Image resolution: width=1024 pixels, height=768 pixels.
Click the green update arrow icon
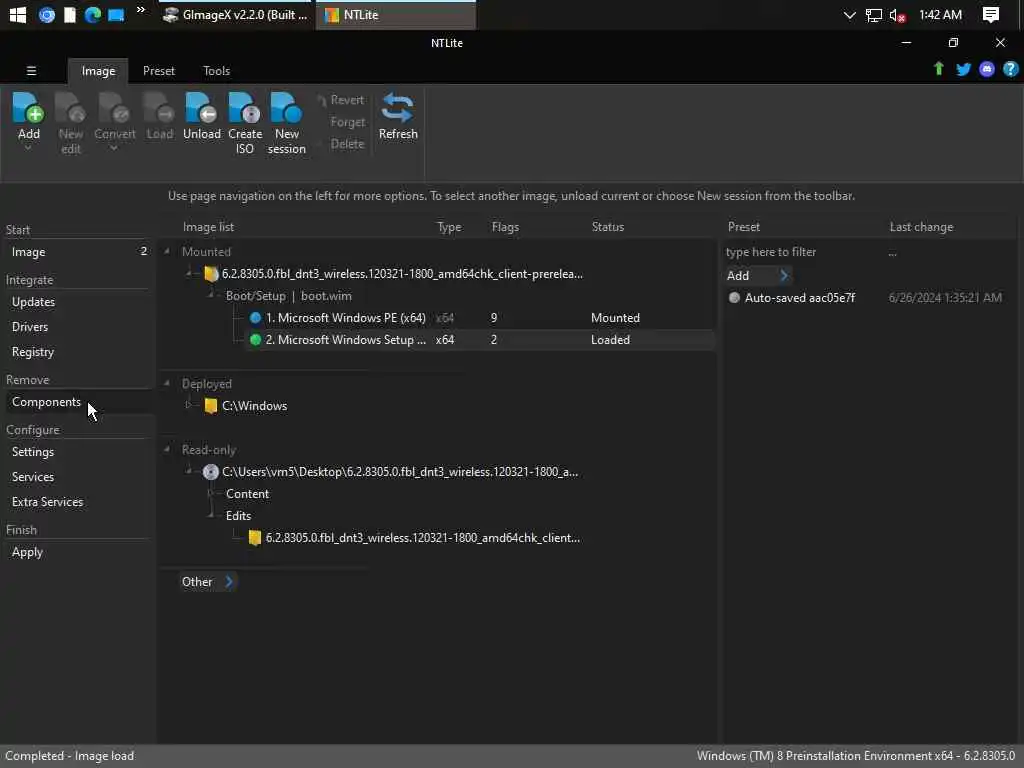(938, 69)
